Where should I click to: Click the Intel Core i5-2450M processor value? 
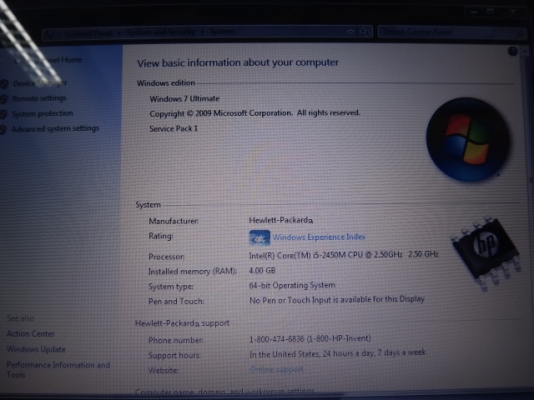[x=344, y=255]
